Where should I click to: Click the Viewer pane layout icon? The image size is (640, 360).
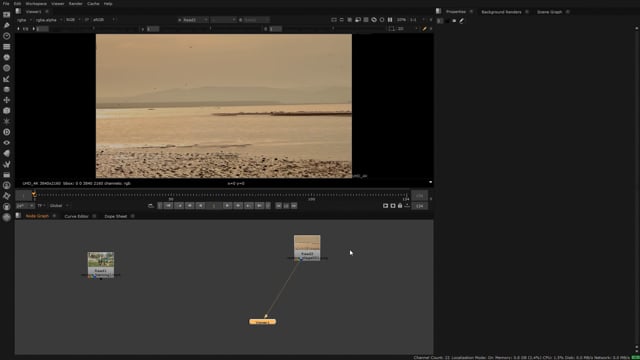[18, 11]
